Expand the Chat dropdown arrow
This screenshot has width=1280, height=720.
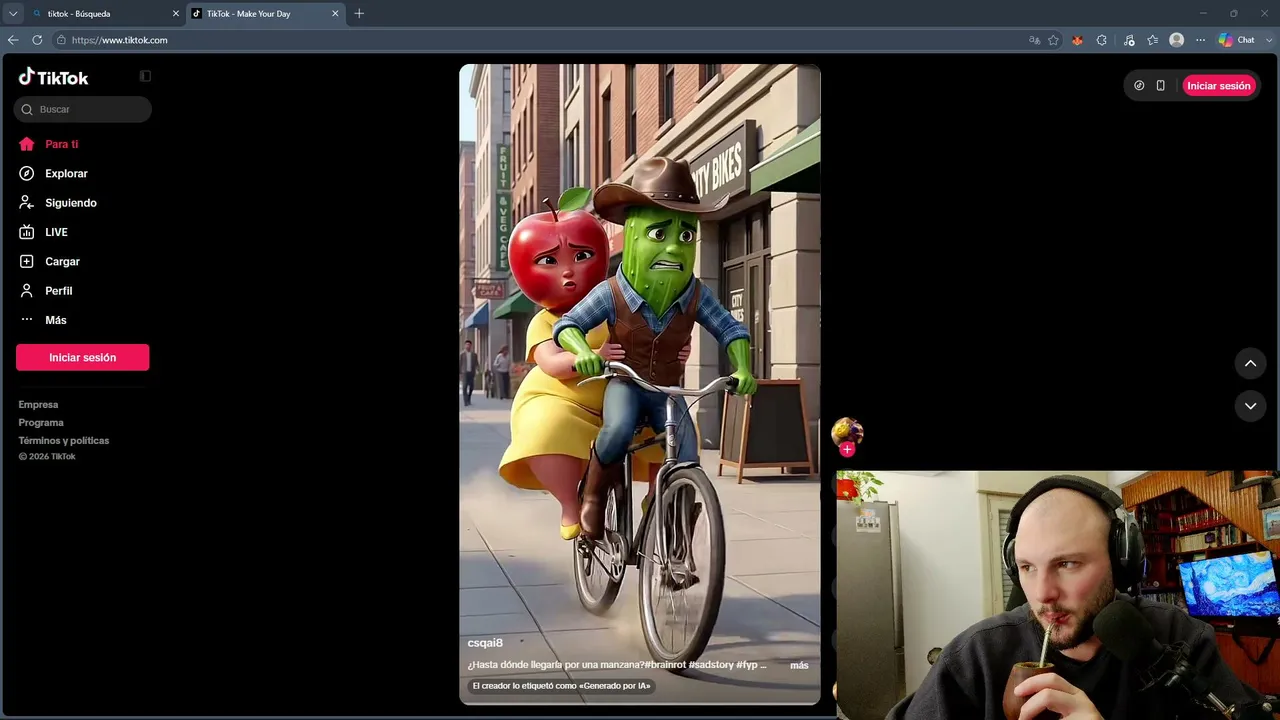tap(1267, 40)
